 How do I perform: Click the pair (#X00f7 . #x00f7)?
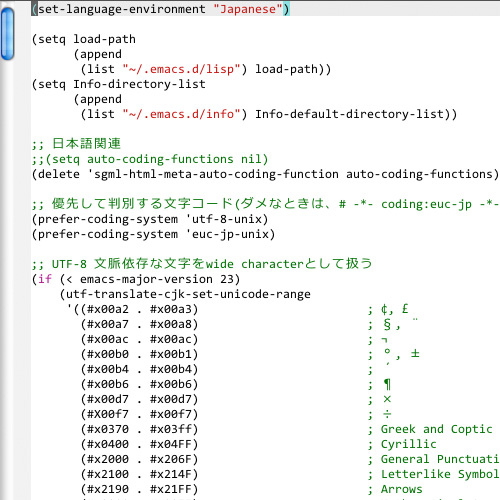pyautogui.click(x=139, y=414)
